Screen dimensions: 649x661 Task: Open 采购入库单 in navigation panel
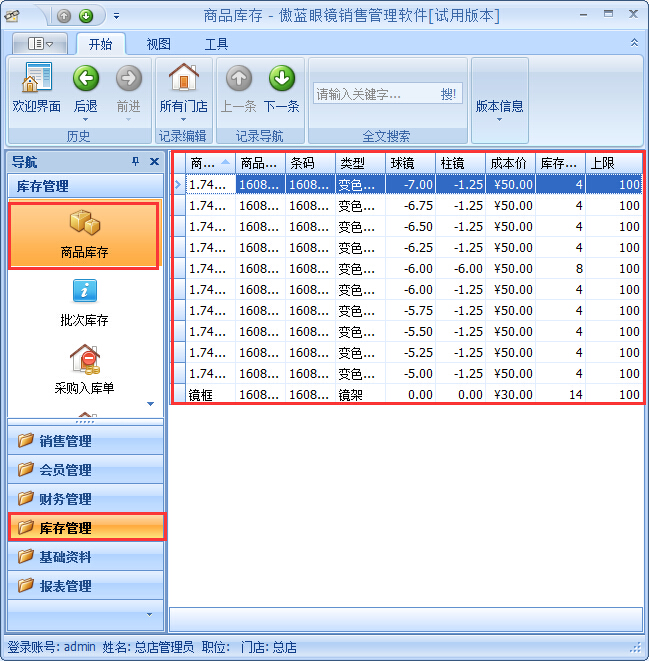tap(84, 368)
